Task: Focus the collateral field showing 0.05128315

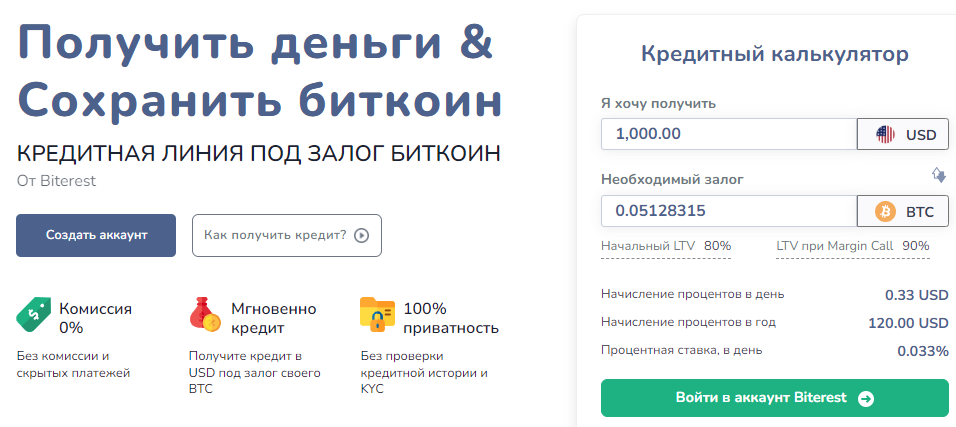Action: point(728,212)
